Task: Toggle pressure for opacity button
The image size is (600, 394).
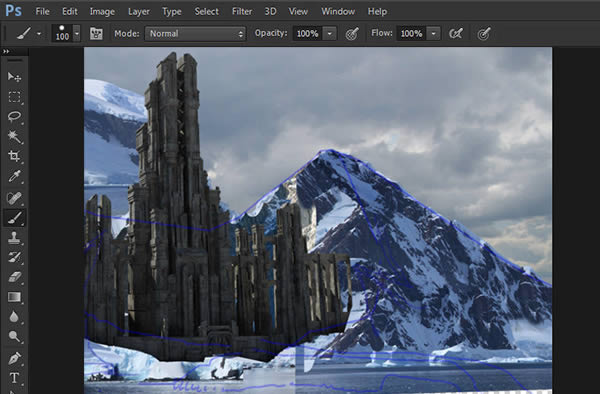Action: [x=352, y=34]
